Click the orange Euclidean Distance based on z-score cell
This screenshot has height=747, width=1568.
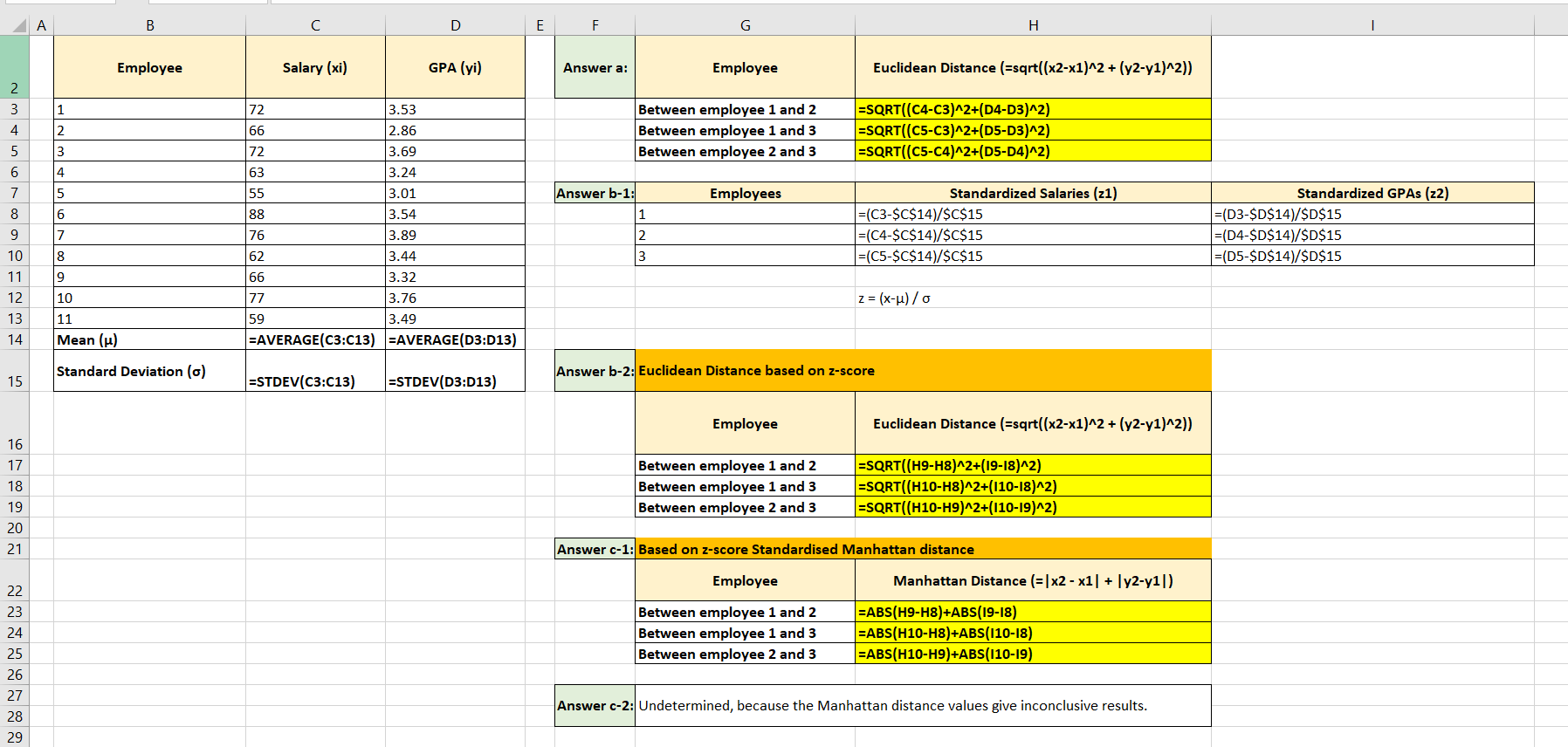click(x=922, y=370)
